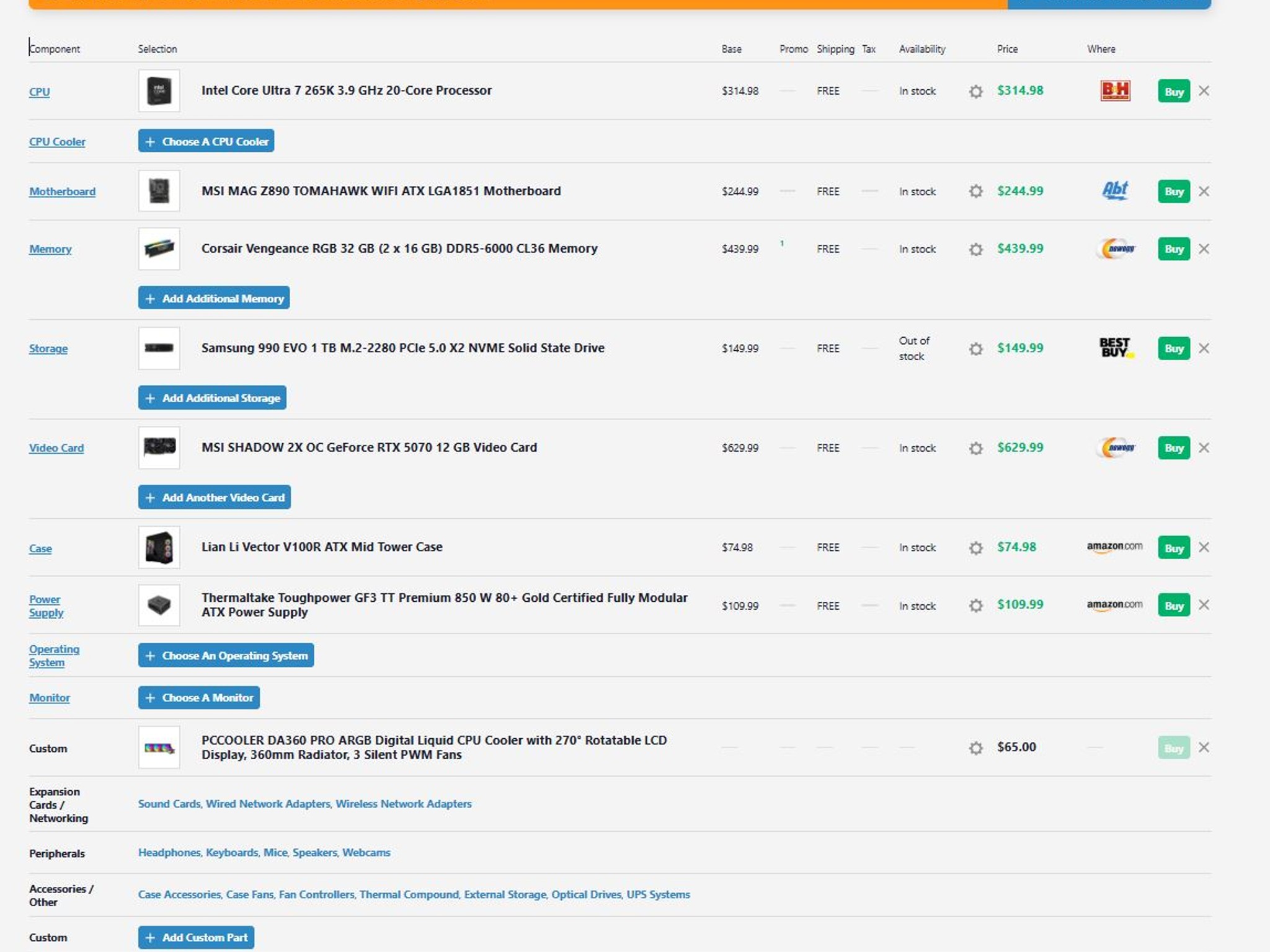Click Choose A Monitor button
The height and width of the screenshot is (952, 1270).
[199, 697]
